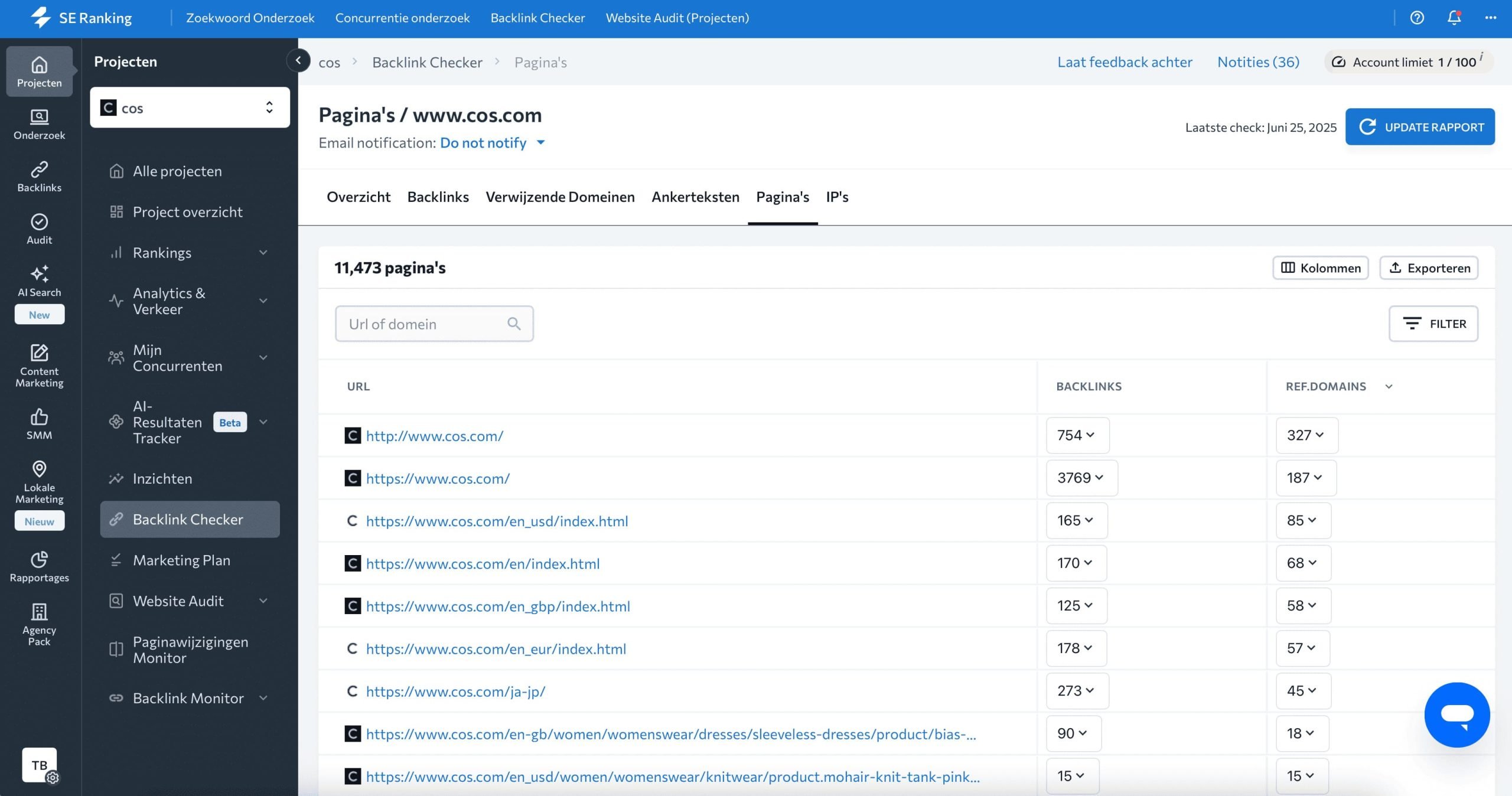Open the ja-jp URL link

point(455,691)
